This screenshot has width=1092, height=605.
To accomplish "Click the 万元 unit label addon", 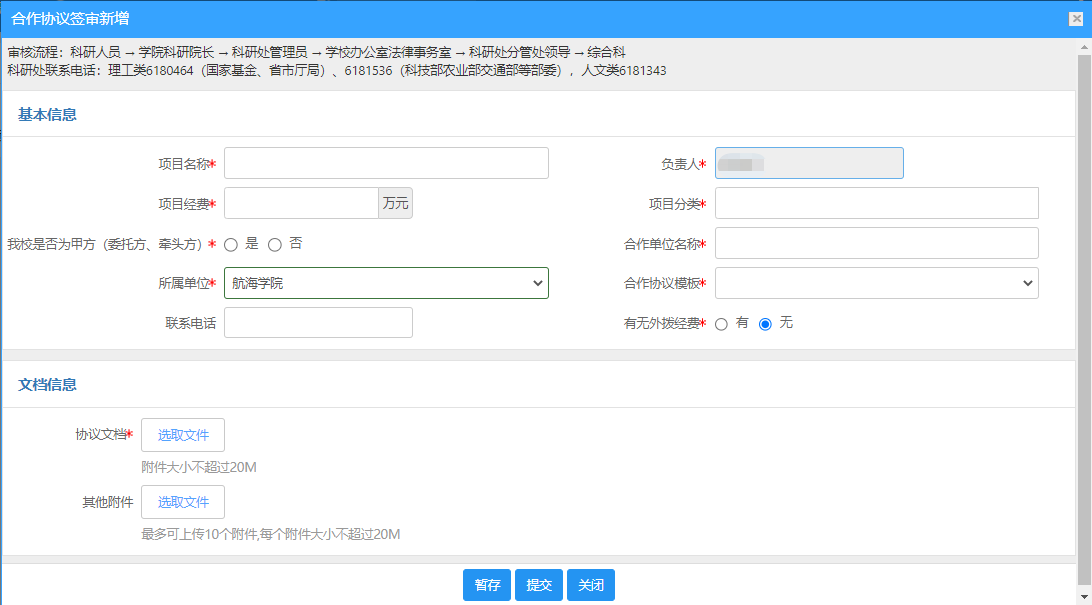I will click(395, 203).
